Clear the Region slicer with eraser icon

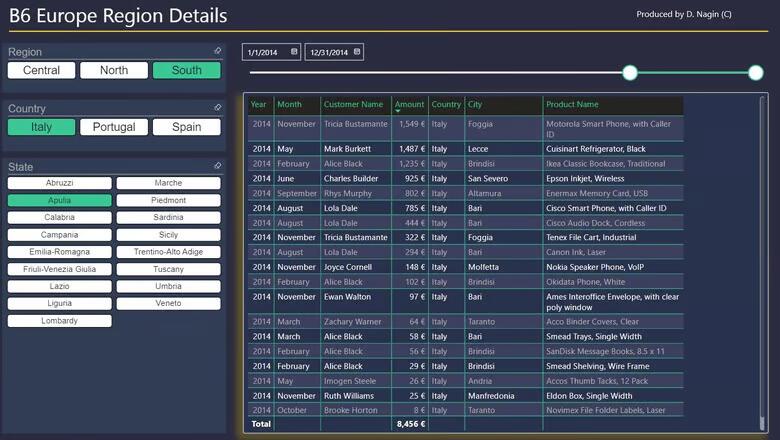pos(218,51)
